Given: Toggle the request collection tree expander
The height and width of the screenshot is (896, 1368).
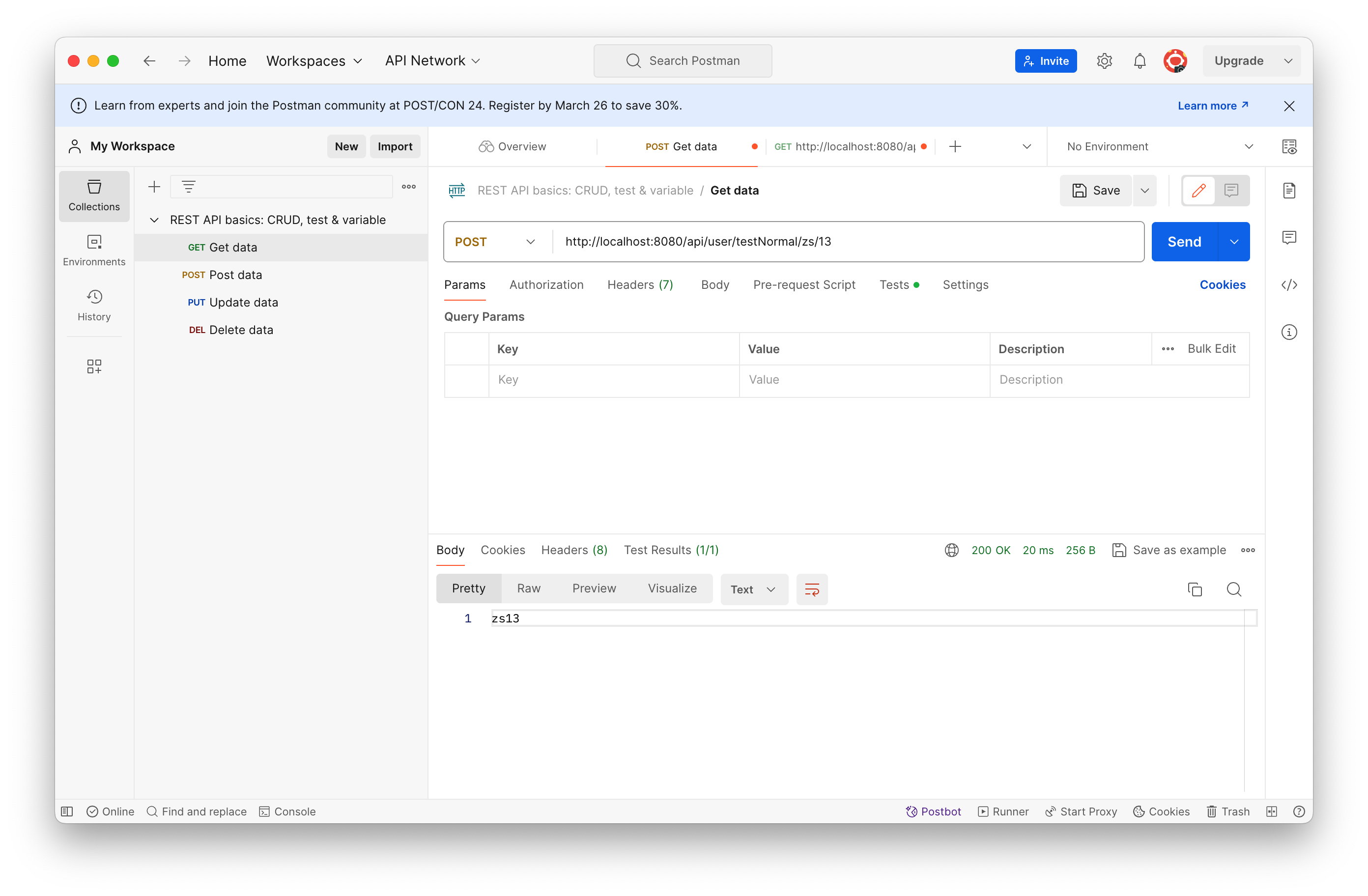Looking at the screenshot, I should [153, 219].
